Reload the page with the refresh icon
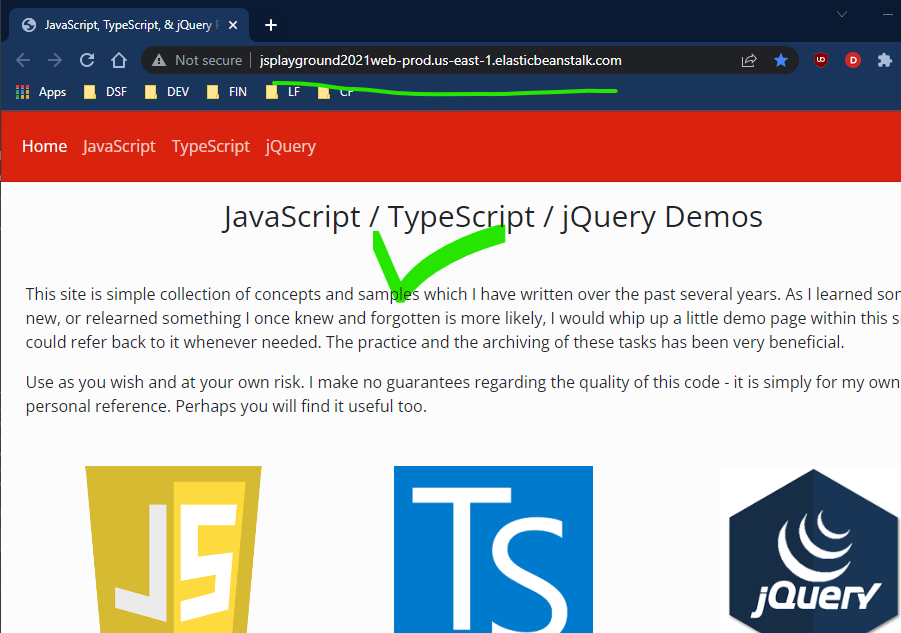The image size is (901, 633). [87, 60]
